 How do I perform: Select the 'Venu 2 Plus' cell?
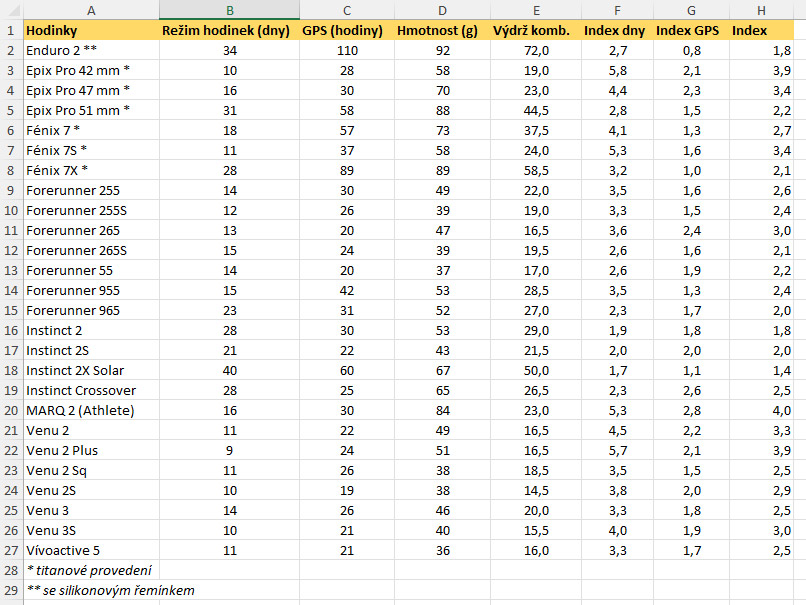(x=91, y=451)
